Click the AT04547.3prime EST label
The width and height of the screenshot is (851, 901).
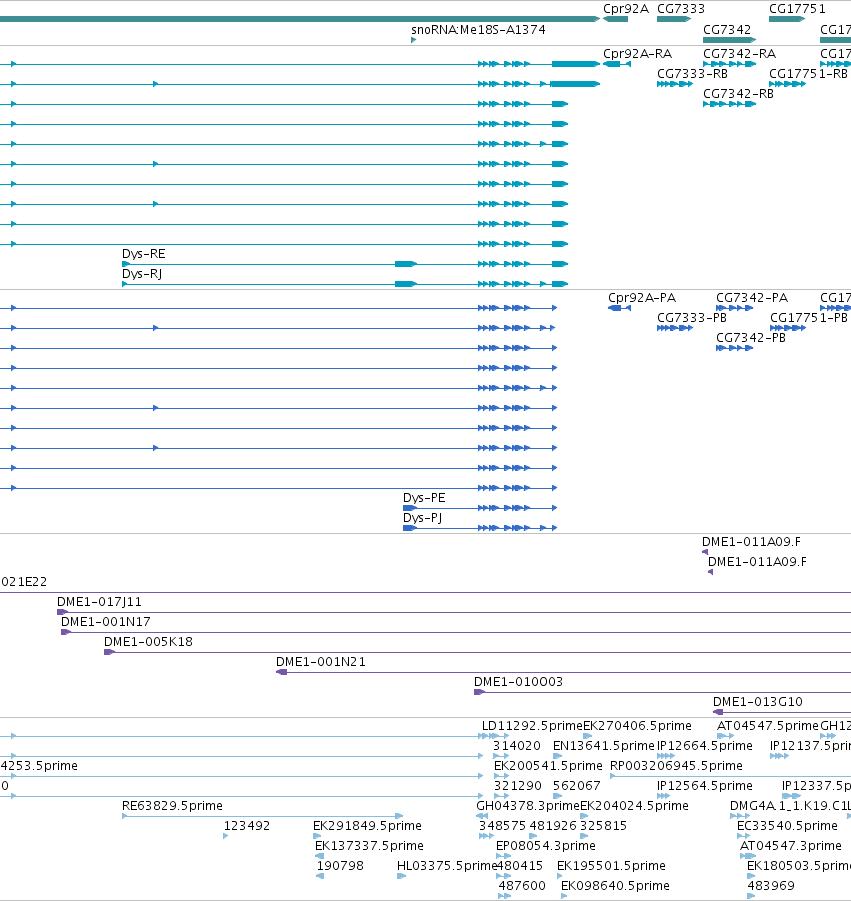tap(791, 846)
